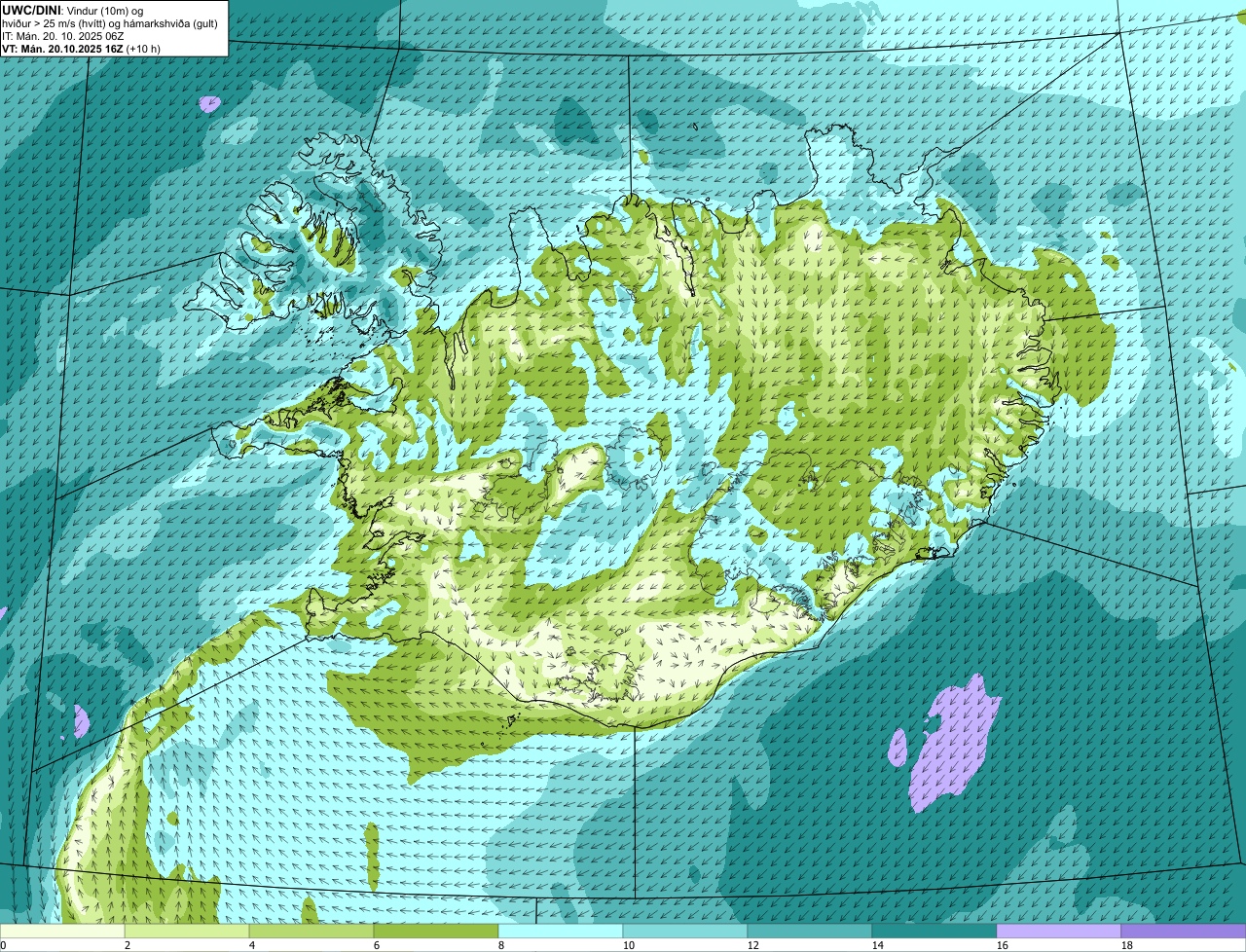Click the legend scale label "18"

click(1127, 945)
